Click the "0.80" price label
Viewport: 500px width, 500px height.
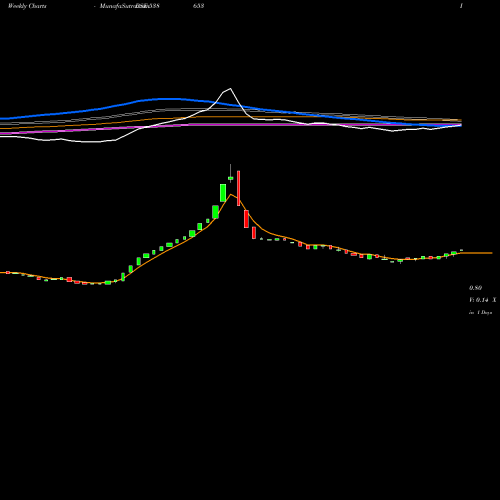(x=475, y=288)
